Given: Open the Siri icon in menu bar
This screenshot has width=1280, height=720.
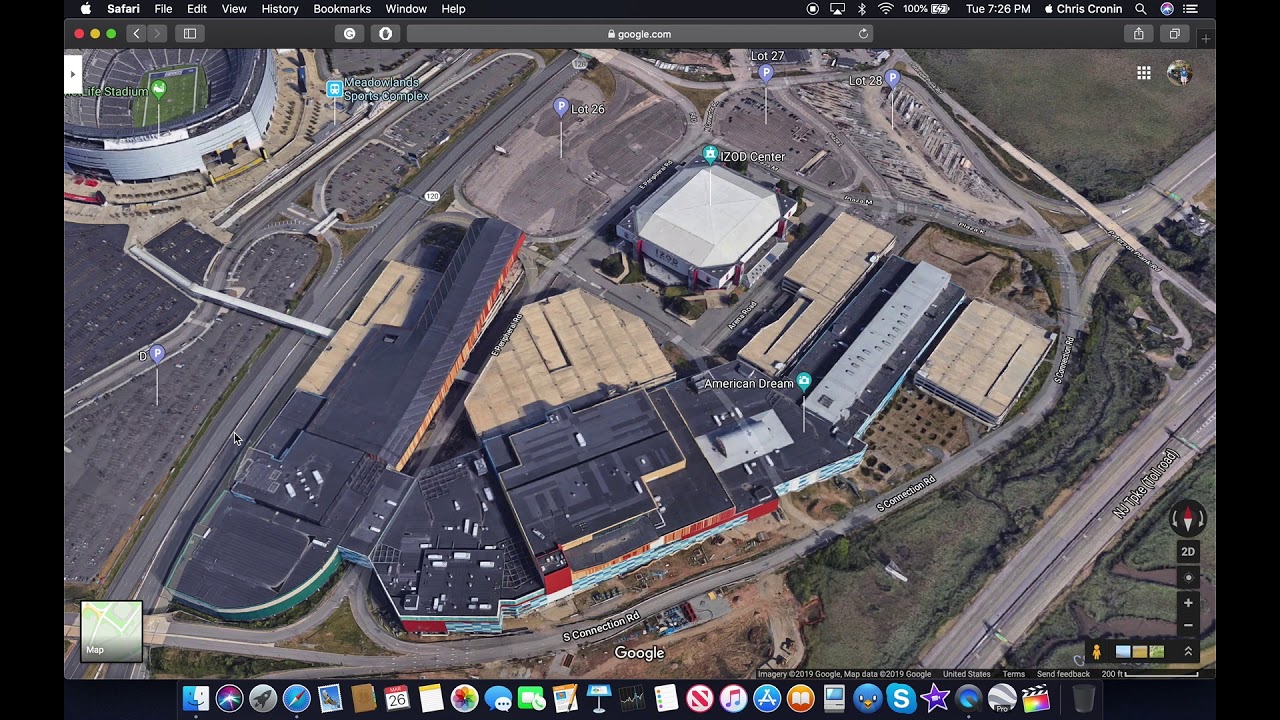Looking at the screenshot, I should (x=1167, y=9).
